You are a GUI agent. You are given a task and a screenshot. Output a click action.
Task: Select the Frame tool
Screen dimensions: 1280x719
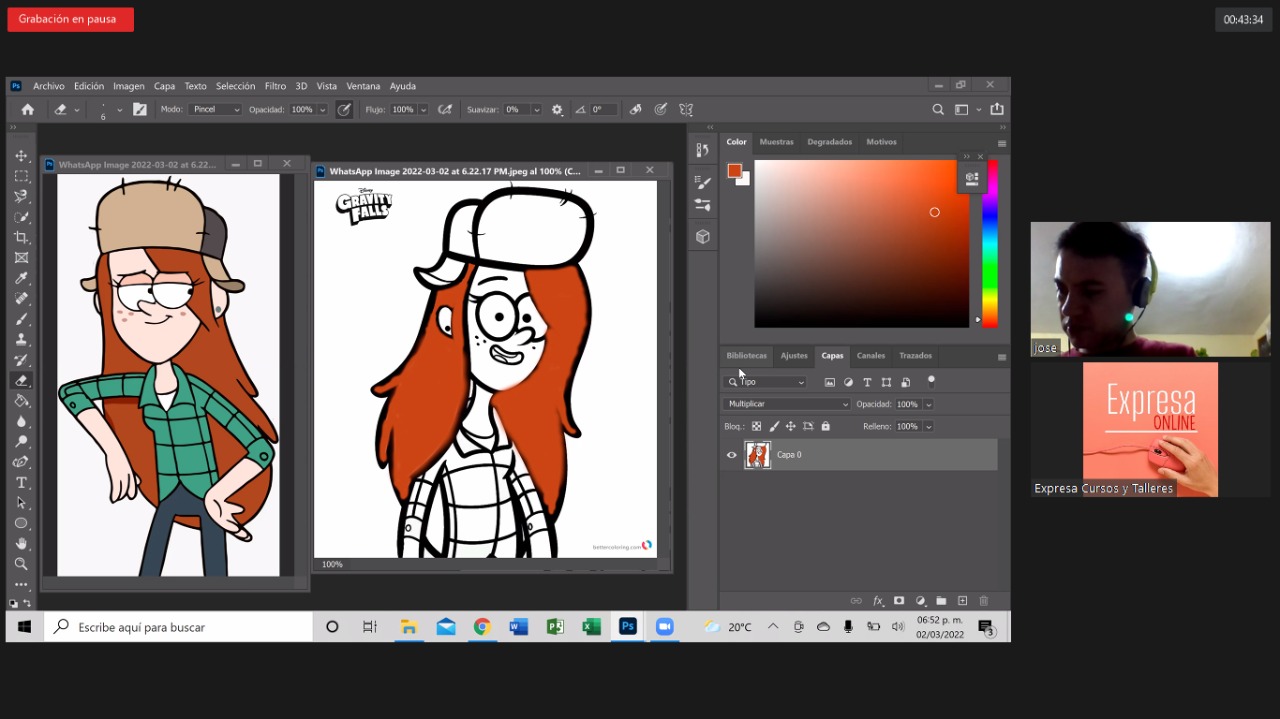point(21,258)
